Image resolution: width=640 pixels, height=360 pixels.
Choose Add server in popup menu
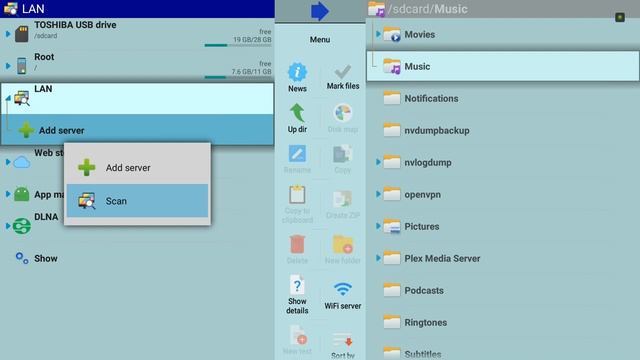pos(138,167)
